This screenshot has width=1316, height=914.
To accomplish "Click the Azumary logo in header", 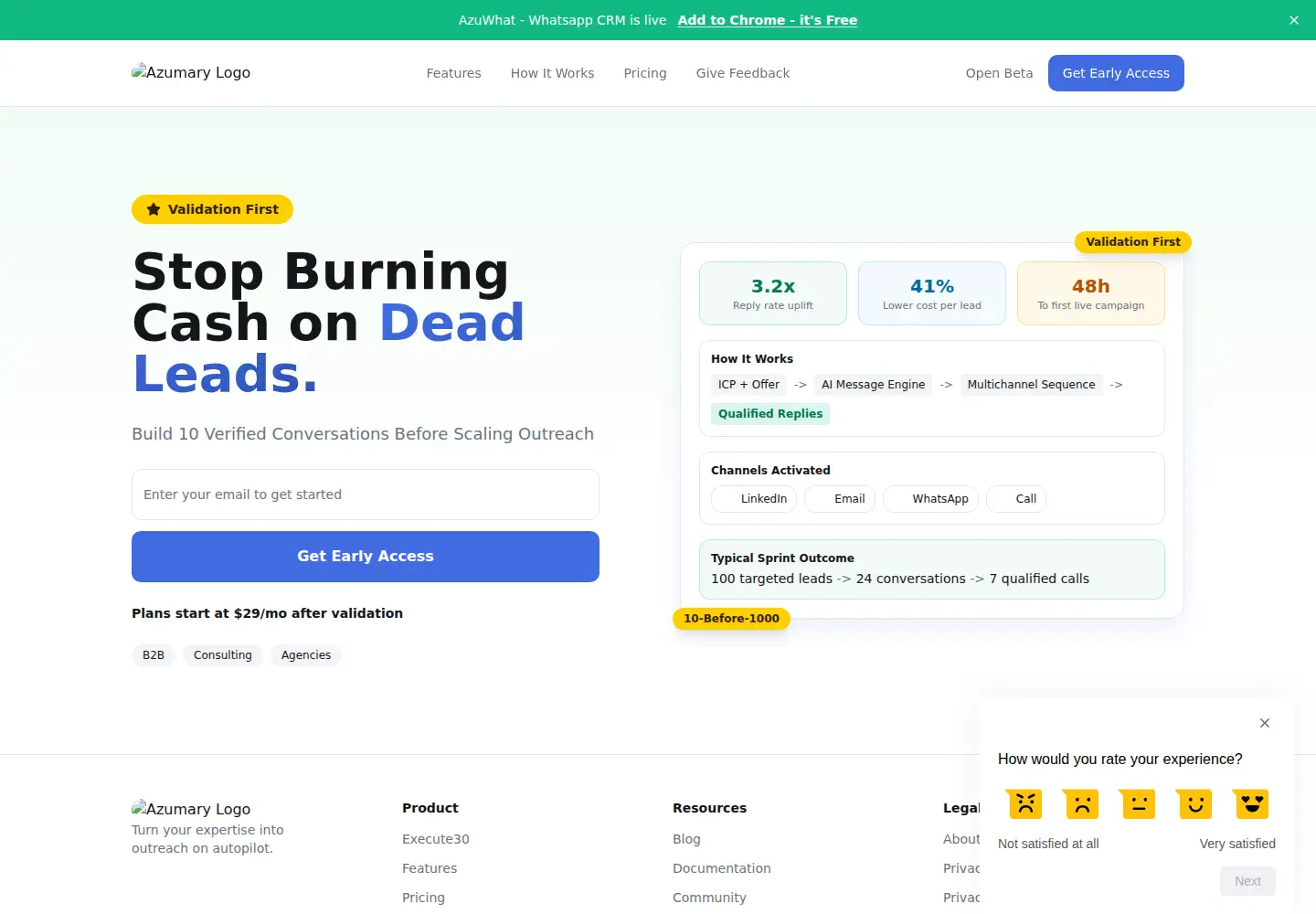I will 191,72.
